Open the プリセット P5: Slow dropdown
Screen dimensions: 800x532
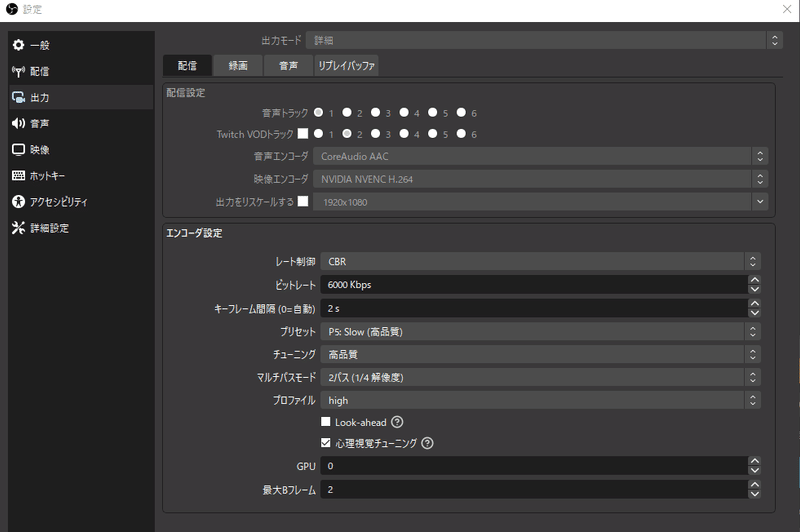point(540,332)
